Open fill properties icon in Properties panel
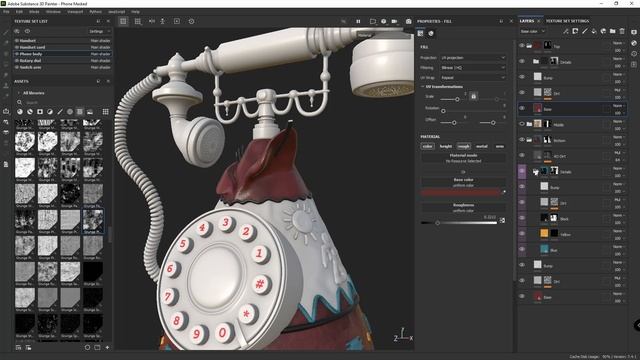The height and width of the screenshot is (360, 640). 420,33
